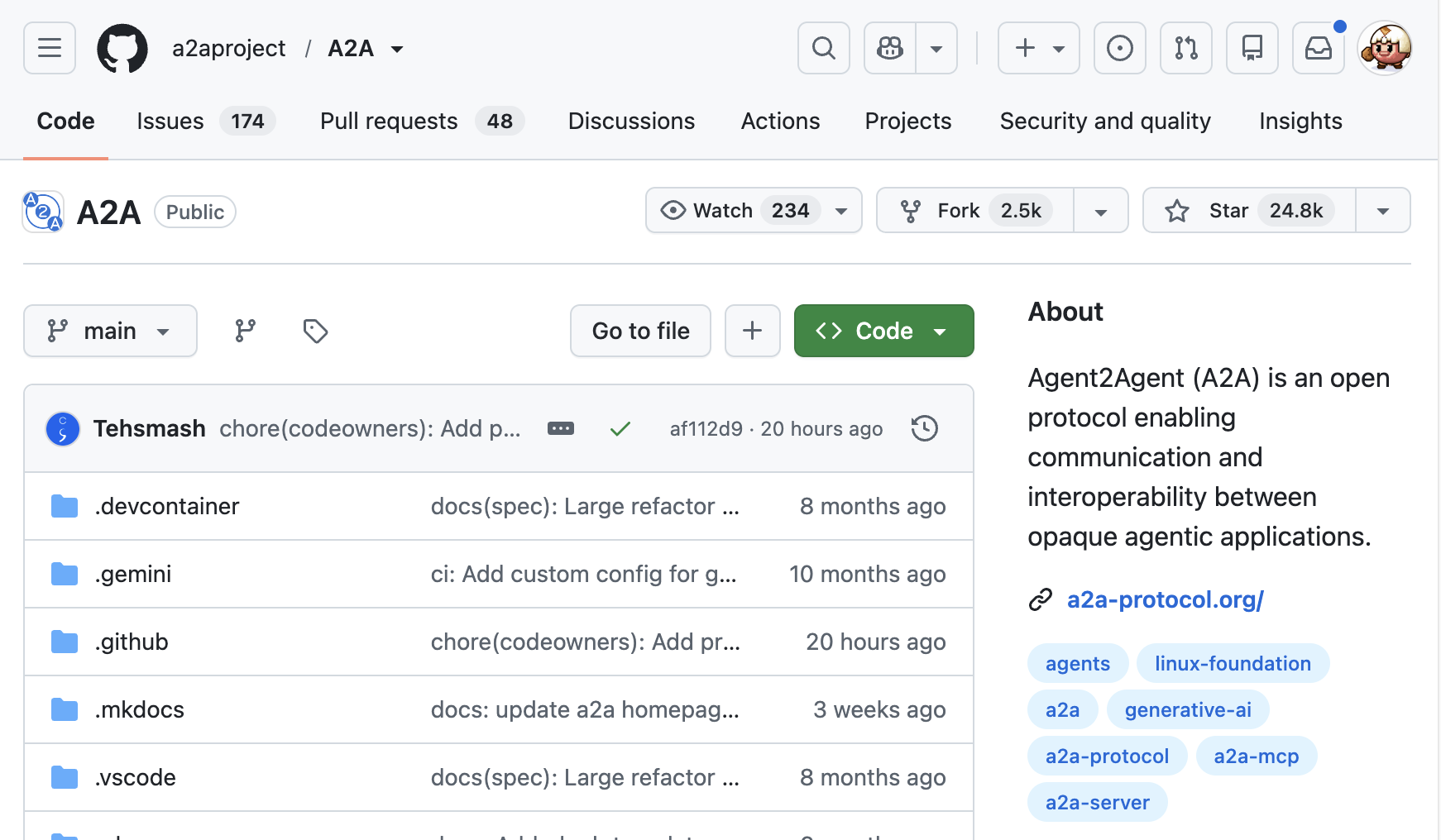Image resolution: width=1441 pixels, height=840 pixels.
Task: Open the Watch notifications dropdown
Action: pyautogui.click(x=754, y=210)
